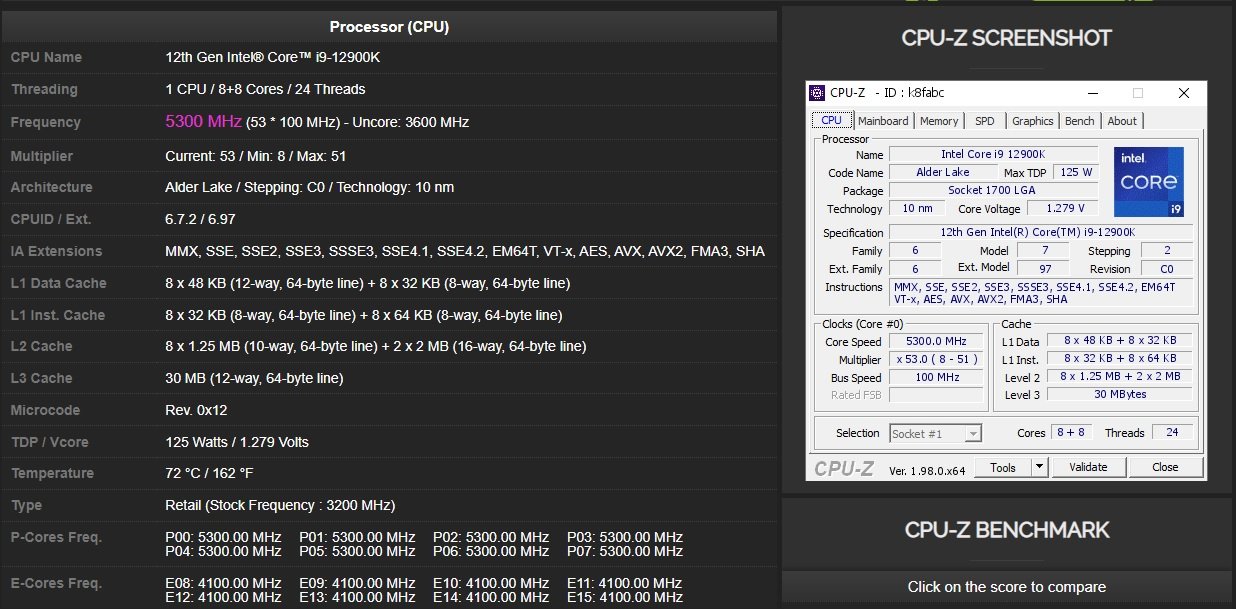
Task: Click the Multiplier x 53.0 field in CPU-Z
Action: pyautogui.click(x=936, y=359)
